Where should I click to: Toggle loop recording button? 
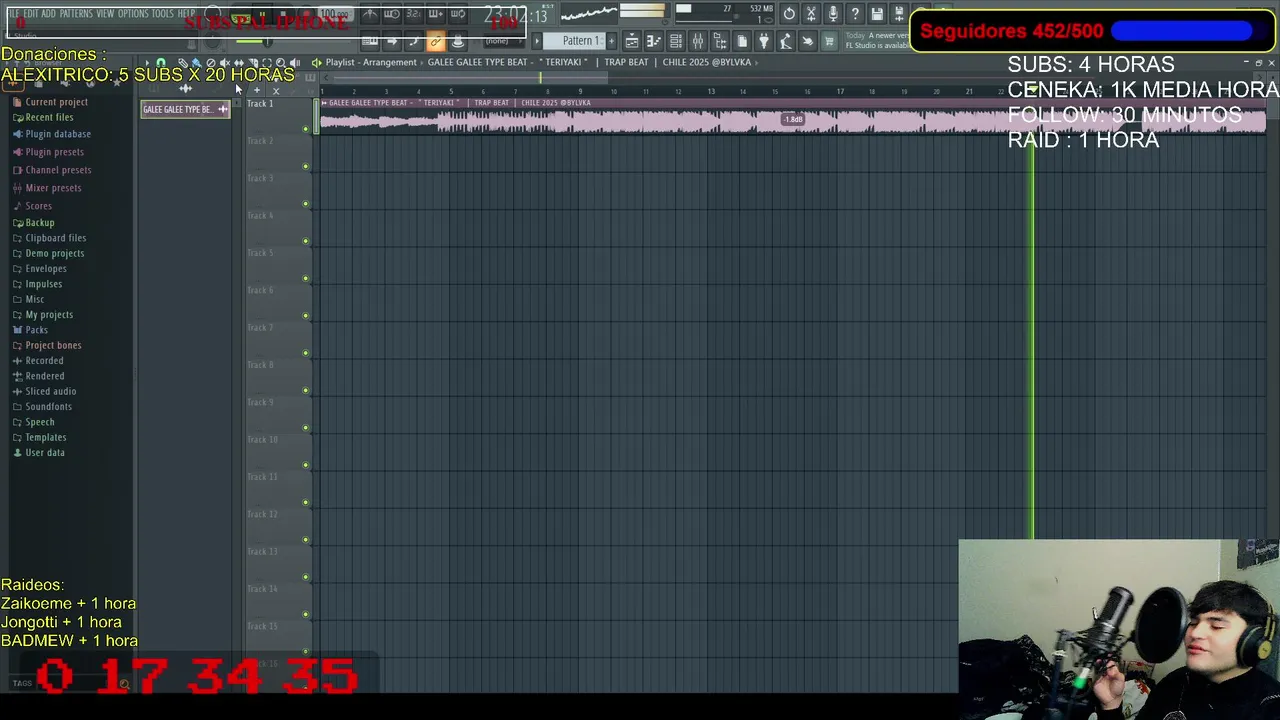coord(457,14)
